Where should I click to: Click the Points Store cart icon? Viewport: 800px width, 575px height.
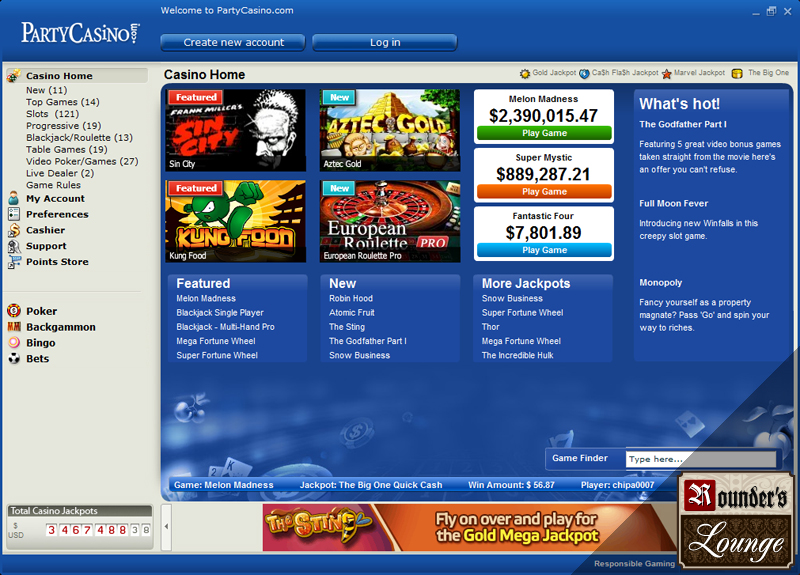(14, 262)
